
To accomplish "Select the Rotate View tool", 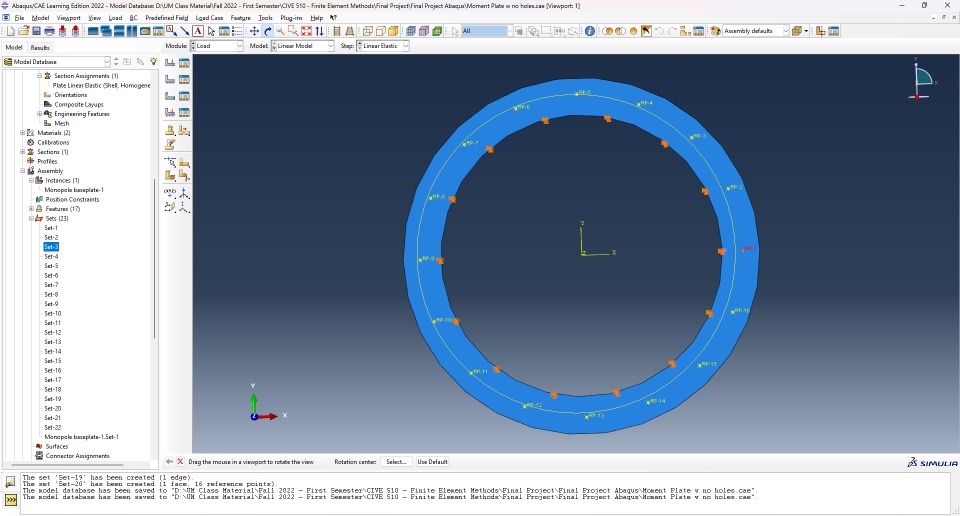I will click(268, 31).
